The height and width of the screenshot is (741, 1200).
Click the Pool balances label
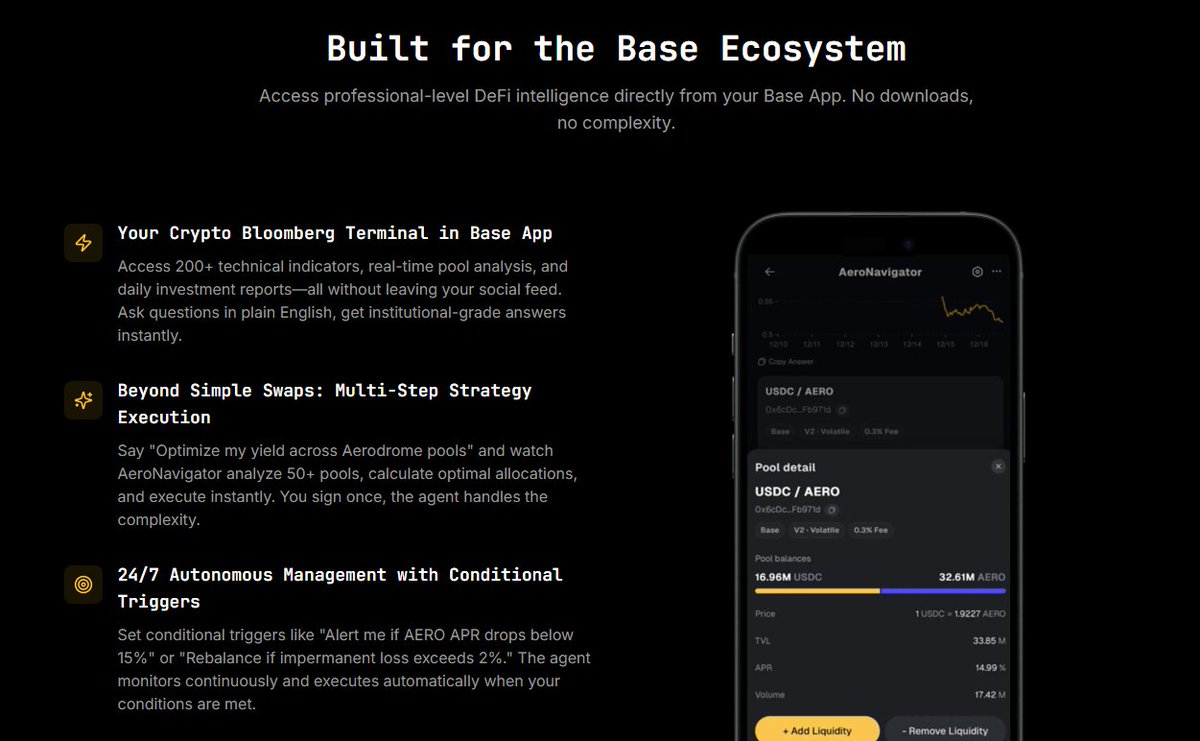[783, 558]
